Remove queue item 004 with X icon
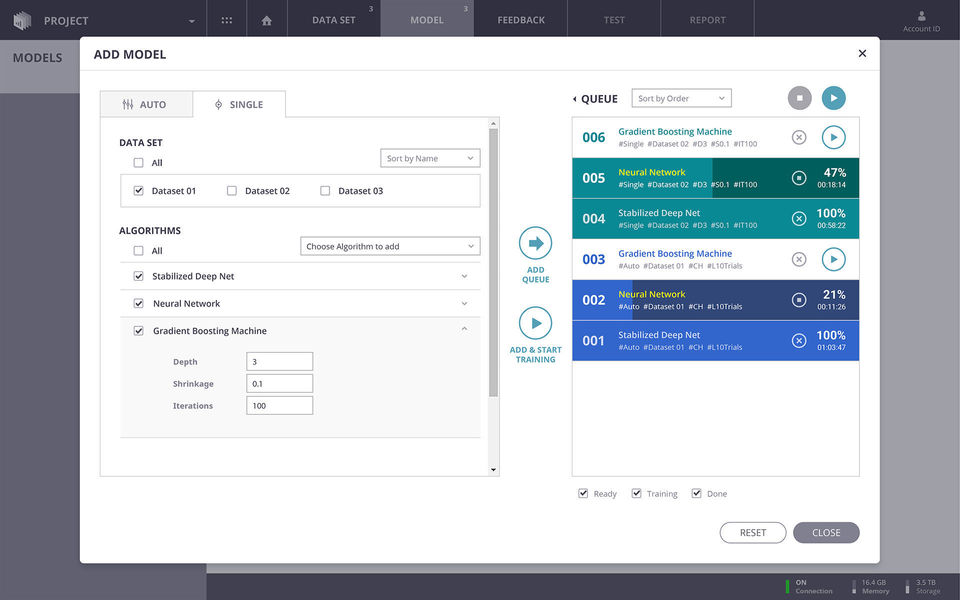960x600 pixels. coord(799,219)
